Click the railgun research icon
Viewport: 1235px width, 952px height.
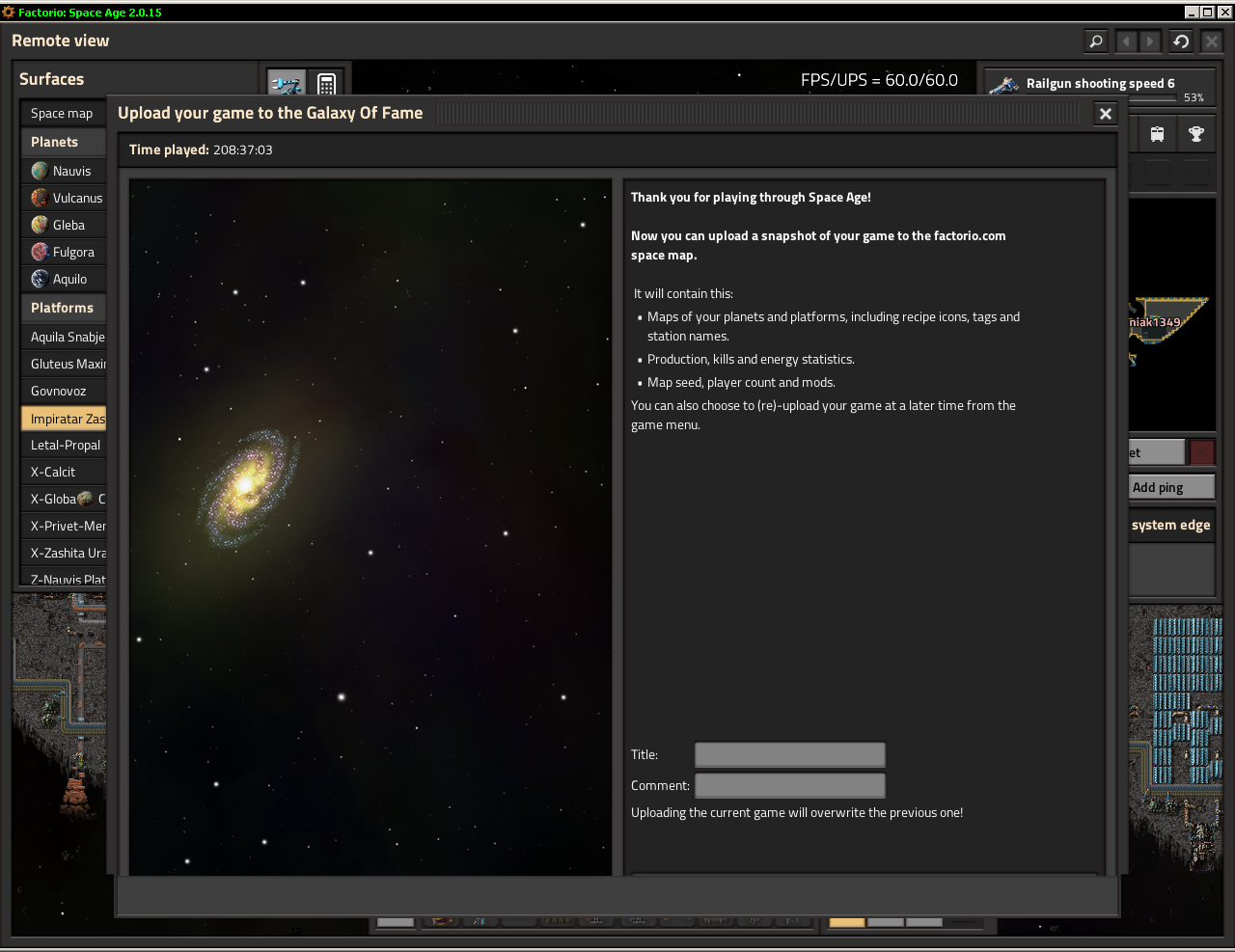click(1003, 85)
